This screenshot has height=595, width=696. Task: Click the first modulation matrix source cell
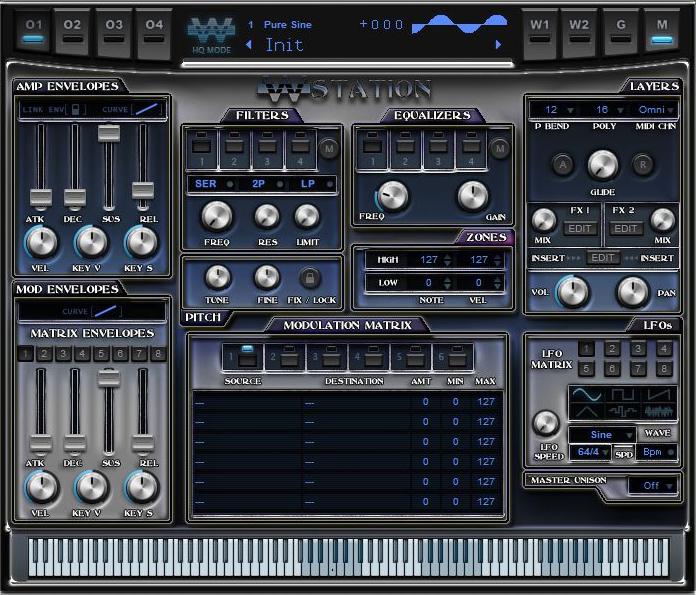click(248, 402)
